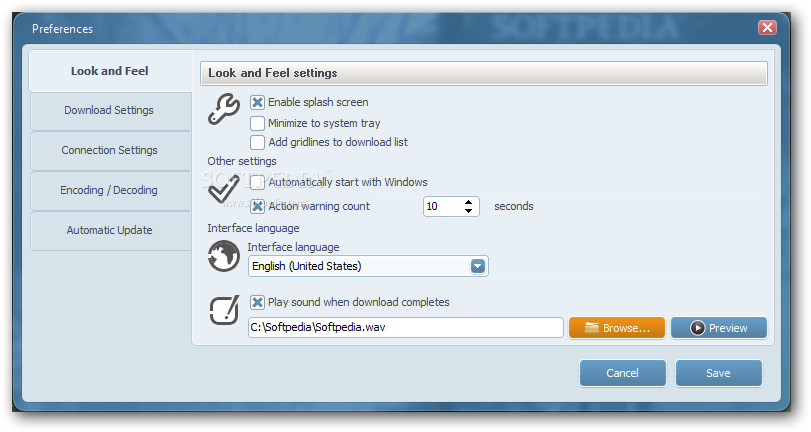Switch to the Connection Settings tab
Viewport: 811px width, 432px height.
point(110,151)
